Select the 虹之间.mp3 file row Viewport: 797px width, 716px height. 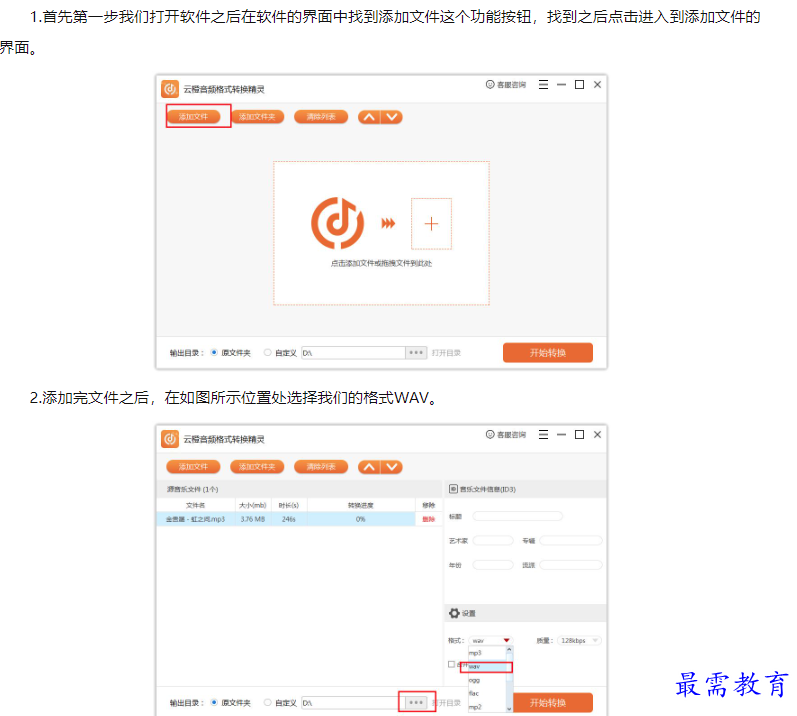coord(299,519)
